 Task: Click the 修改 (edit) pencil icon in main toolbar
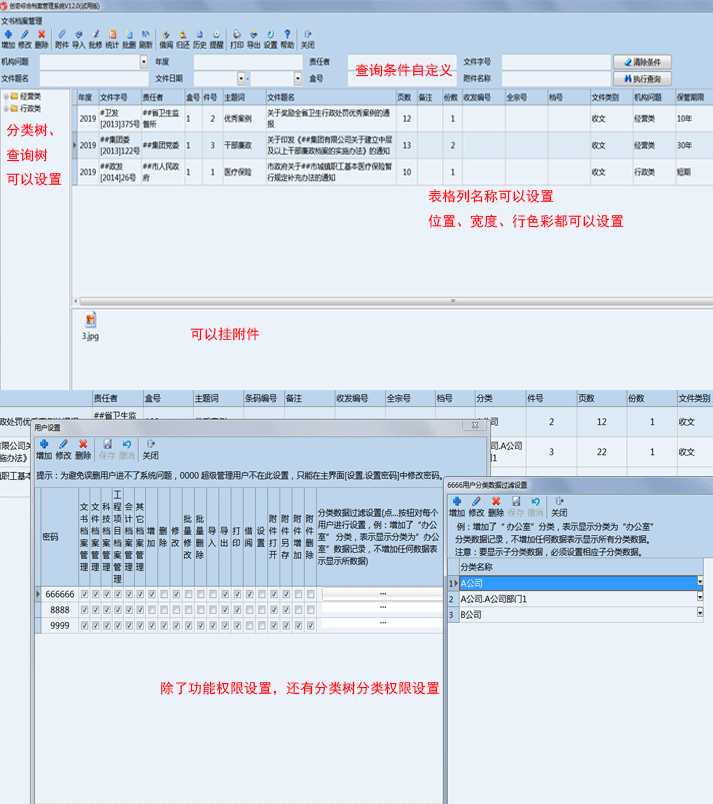click(25, 34)
